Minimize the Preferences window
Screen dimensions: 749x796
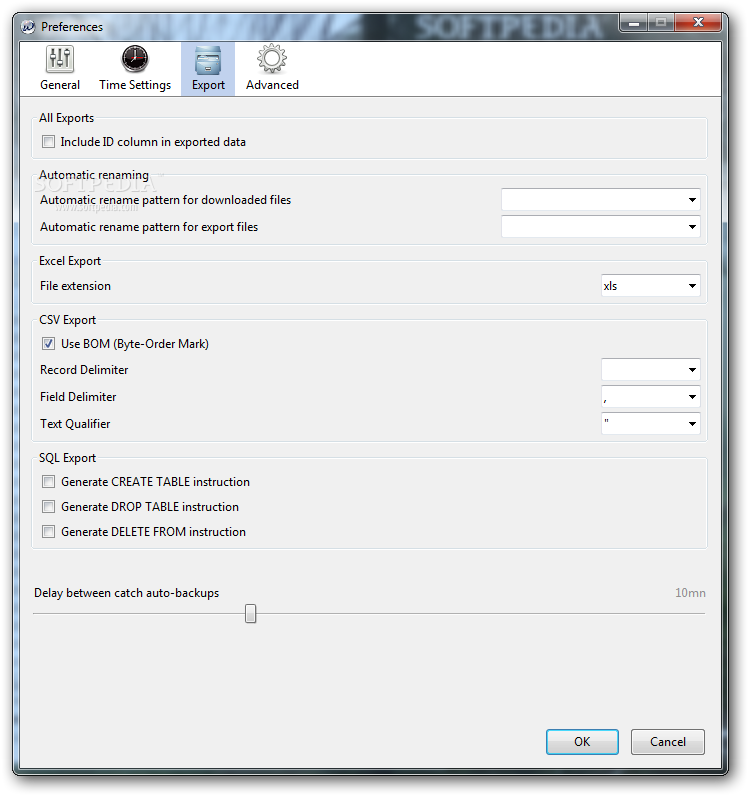click(633, 23)
